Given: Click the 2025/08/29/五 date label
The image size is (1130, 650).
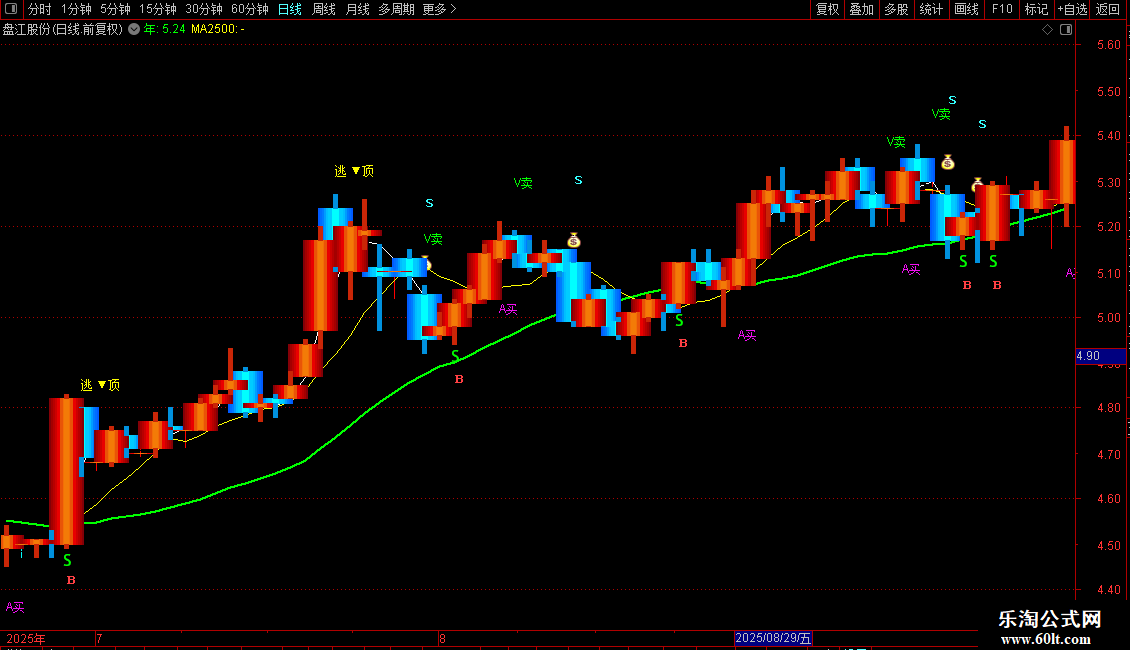Looking at the screenshot, I should click(773, 638).
